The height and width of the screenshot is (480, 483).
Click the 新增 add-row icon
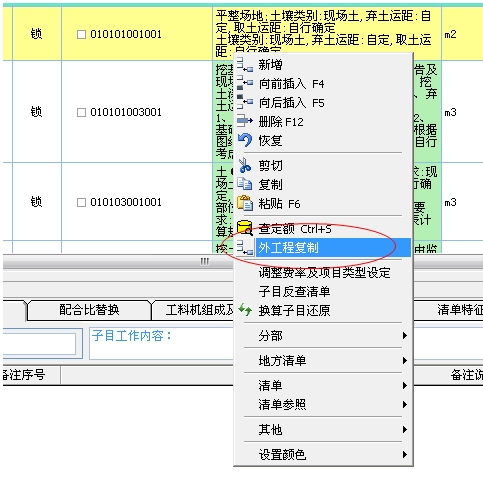click(245, 65)
